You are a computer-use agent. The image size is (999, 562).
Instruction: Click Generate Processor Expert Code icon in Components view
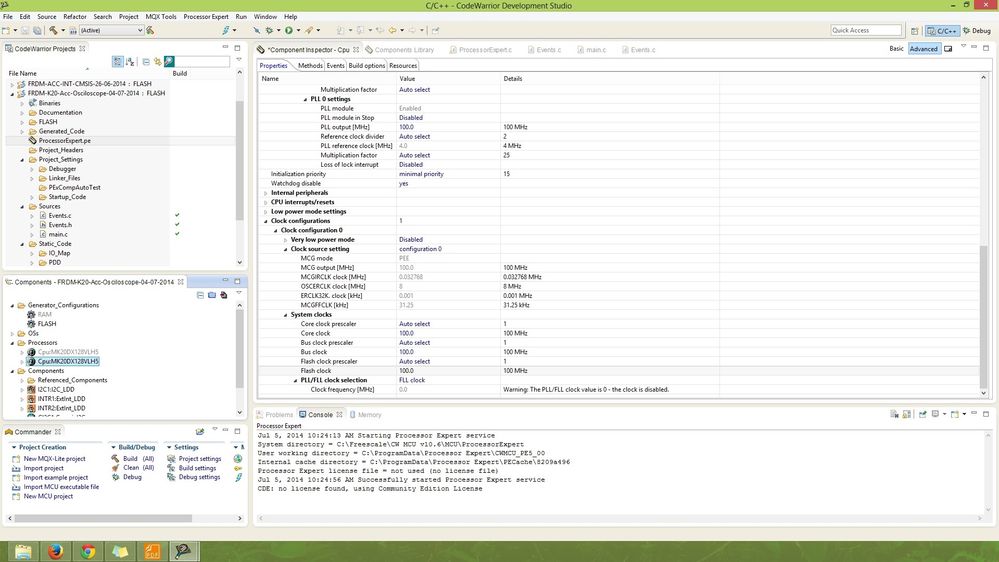click(x=224, y=295)
